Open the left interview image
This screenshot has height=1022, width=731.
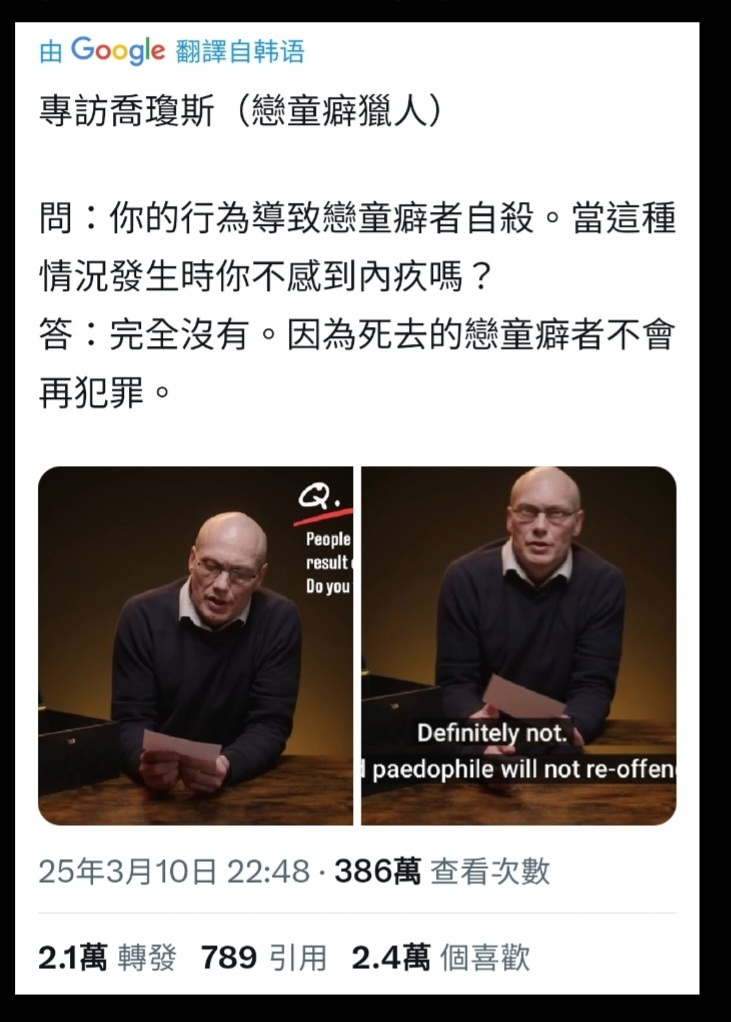coord(195,645)
